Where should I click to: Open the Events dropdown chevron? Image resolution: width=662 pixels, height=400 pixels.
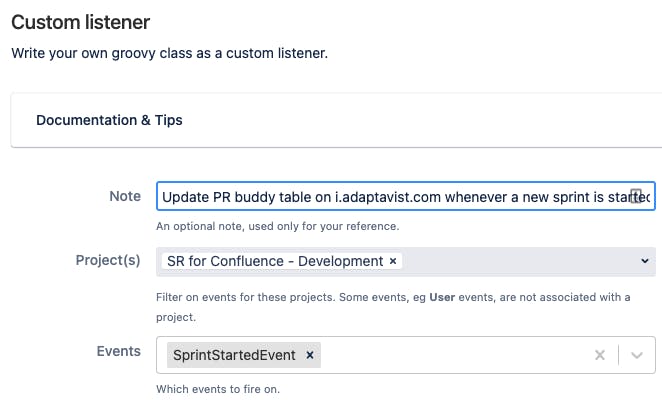click(637, 355)
